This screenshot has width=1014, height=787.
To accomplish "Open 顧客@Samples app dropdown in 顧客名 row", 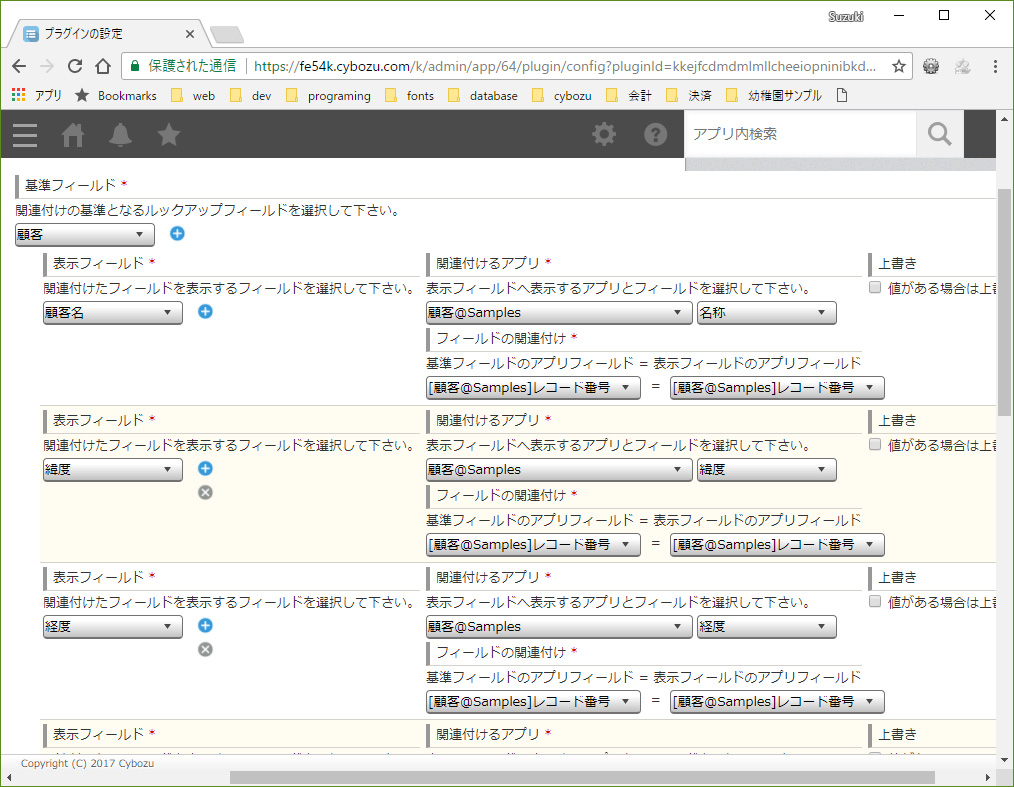I will click(559, 313).
